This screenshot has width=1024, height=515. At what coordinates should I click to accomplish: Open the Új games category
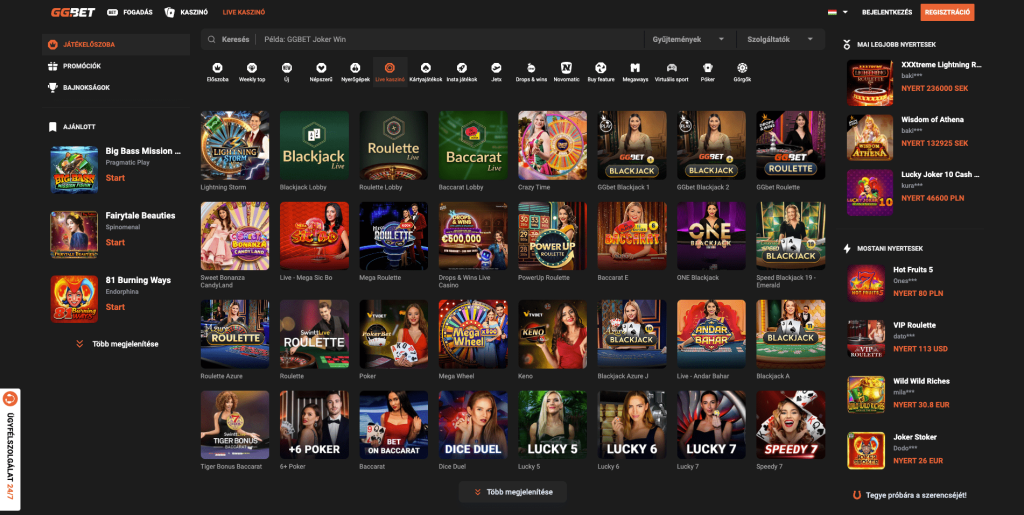tap(286, 72)
